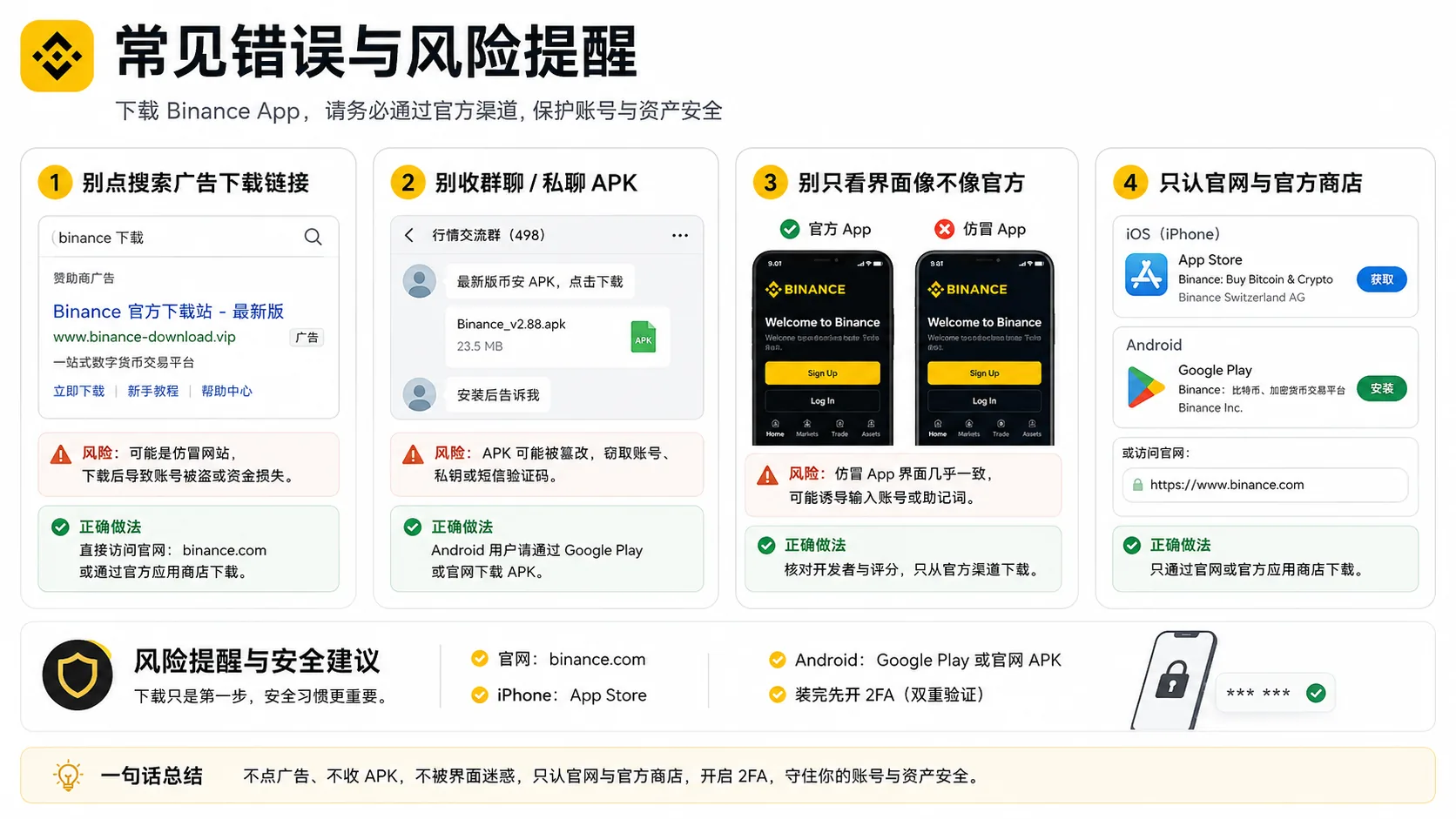The width and height of the screenshot is (1456, 819).
Task: Click the 安装后告诉我 chat message
Action: pyautogui.click(x=499, y=395)
